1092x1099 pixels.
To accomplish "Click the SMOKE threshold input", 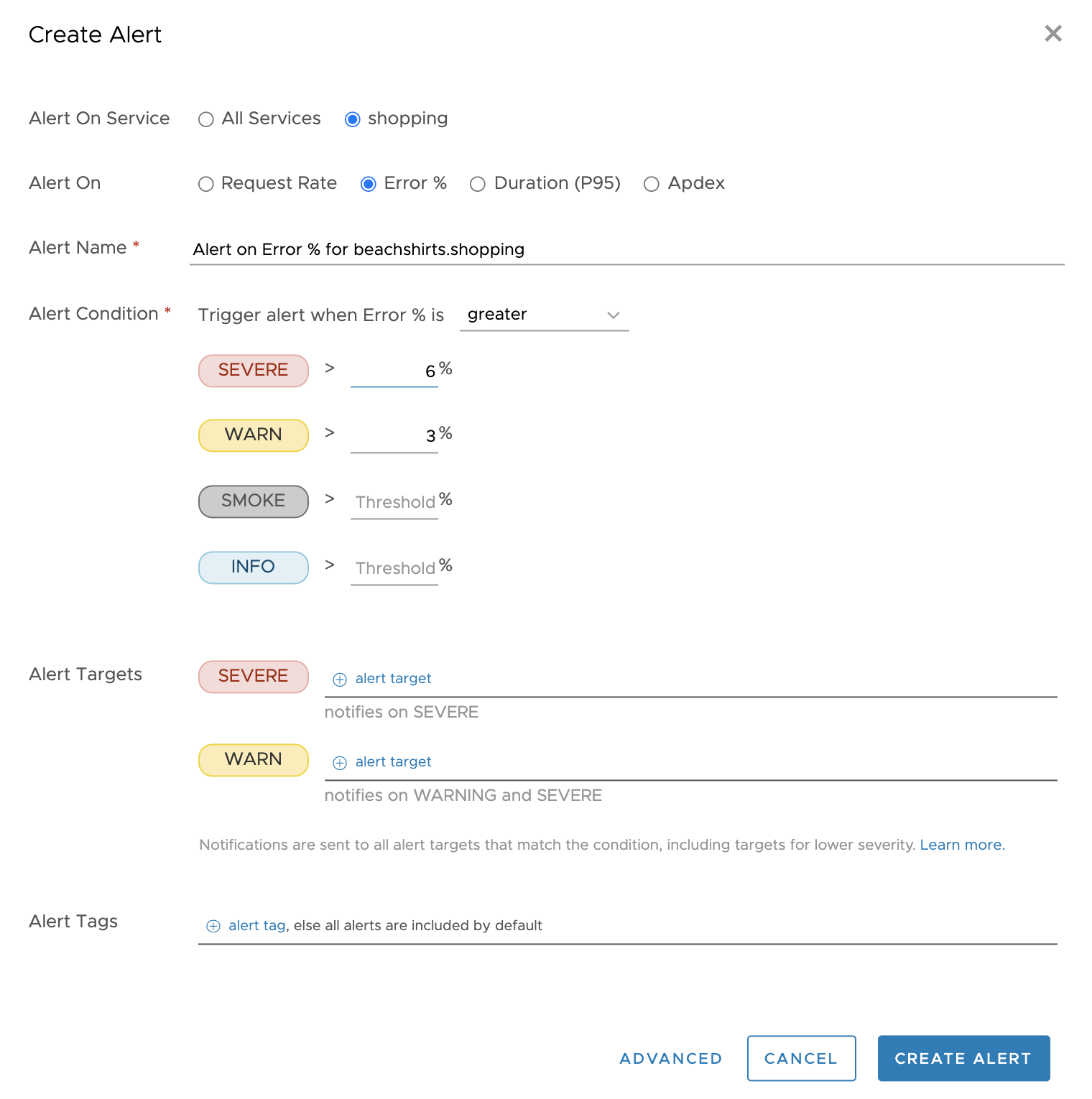I will coord(394,501).
